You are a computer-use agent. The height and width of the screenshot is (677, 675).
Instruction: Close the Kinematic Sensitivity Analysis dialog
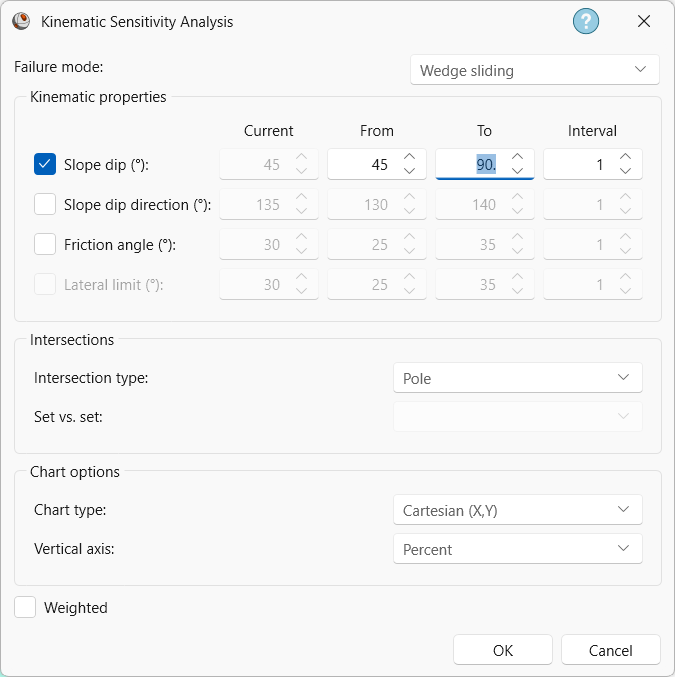pyautogui.click(x=643, y=21)
